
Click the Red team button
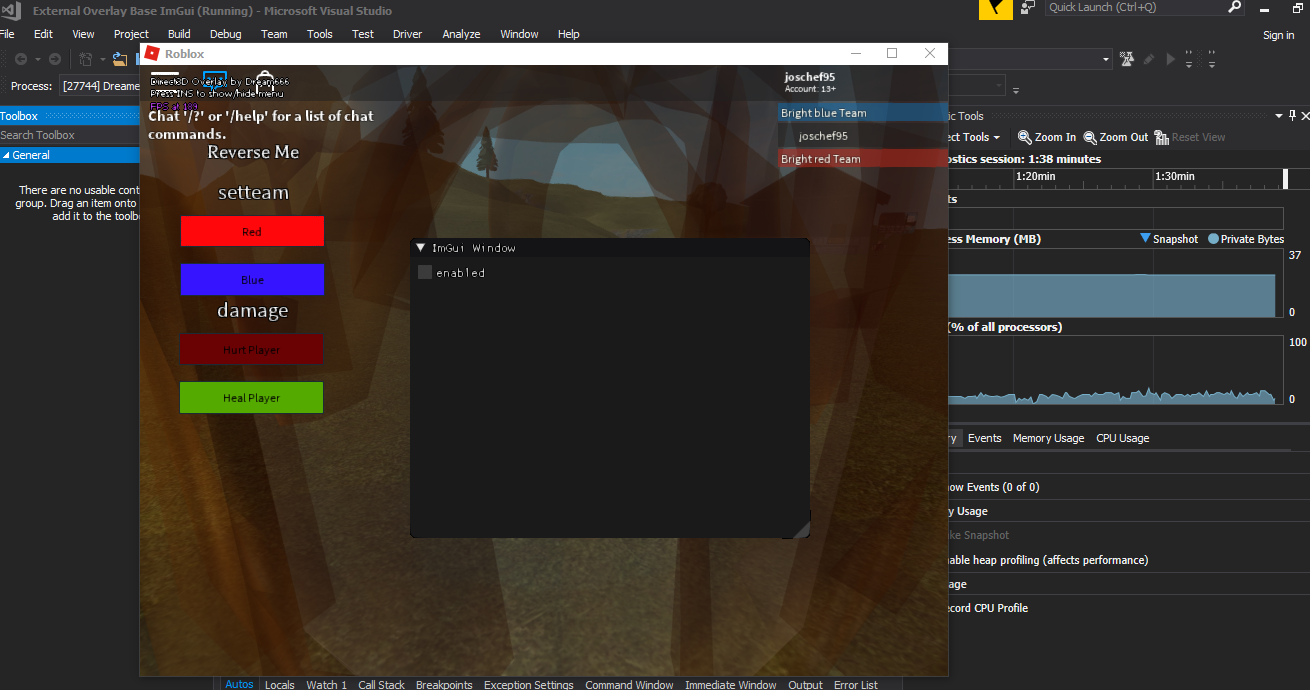tap(252, 231)
